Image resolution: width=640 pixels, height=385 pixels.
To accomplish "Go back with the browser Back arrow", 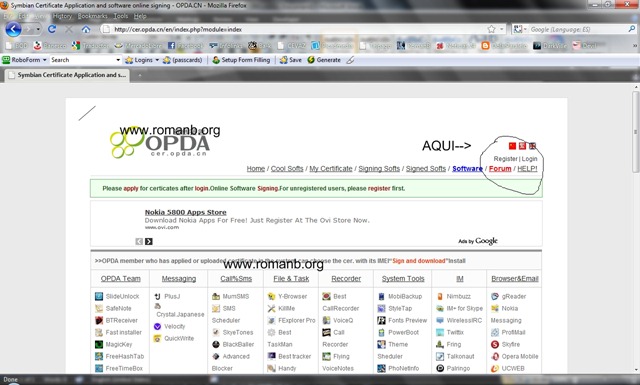I will click(13, 29).
